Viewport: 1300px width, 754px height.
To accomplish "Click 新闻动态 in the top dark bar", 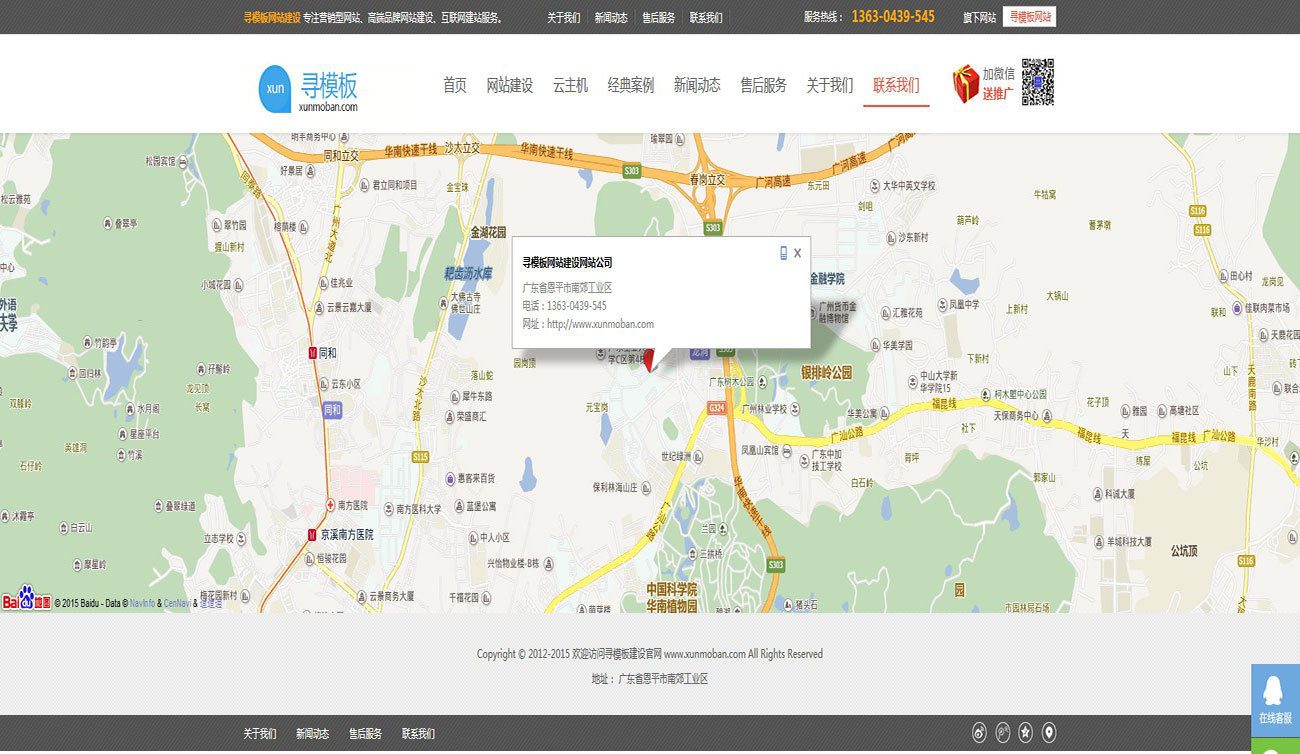I will (611, 18).
